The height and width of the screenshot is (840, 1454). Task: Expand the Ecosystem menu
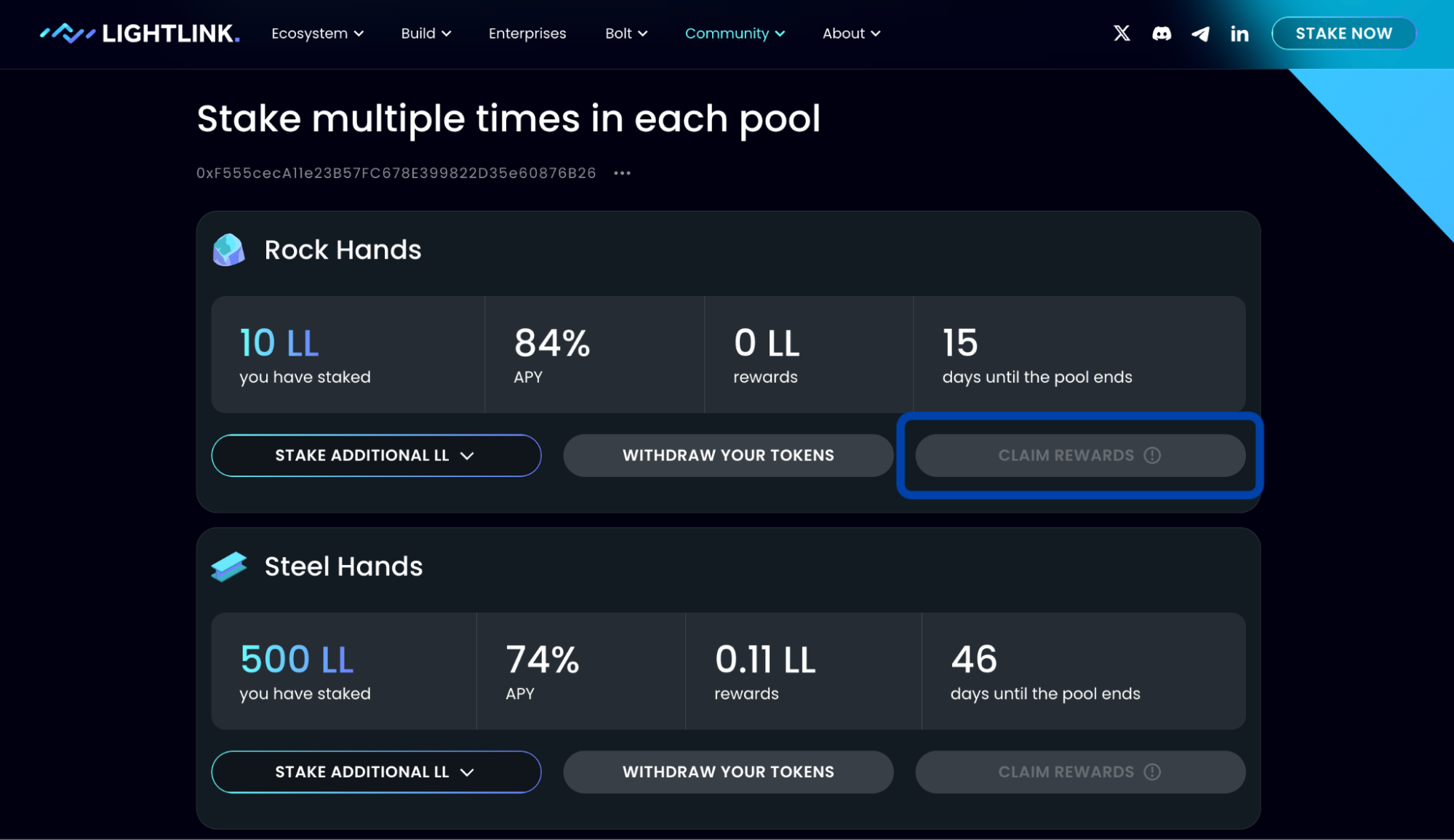pyautogui.click(x=317, y=33)
